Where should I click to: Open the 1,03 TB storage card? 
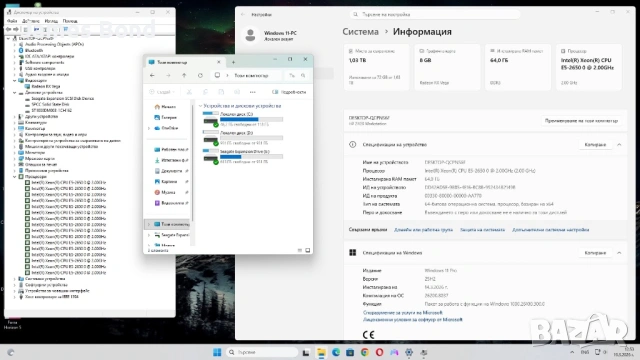click(376, 67)
